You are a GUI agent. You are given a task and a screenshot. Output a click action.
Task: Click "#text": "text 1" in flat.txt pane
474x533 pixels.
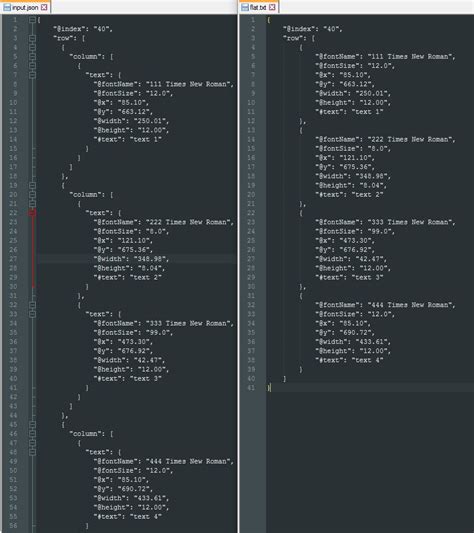349,112
